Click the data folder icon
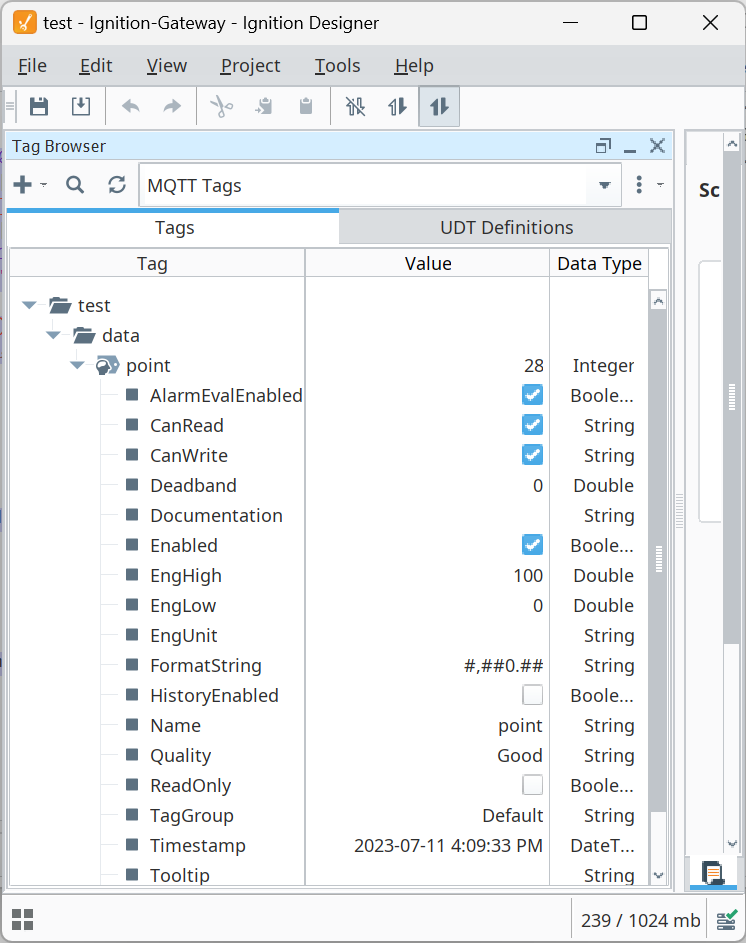Viewport: 746px width, 943px height. point(84,335)
